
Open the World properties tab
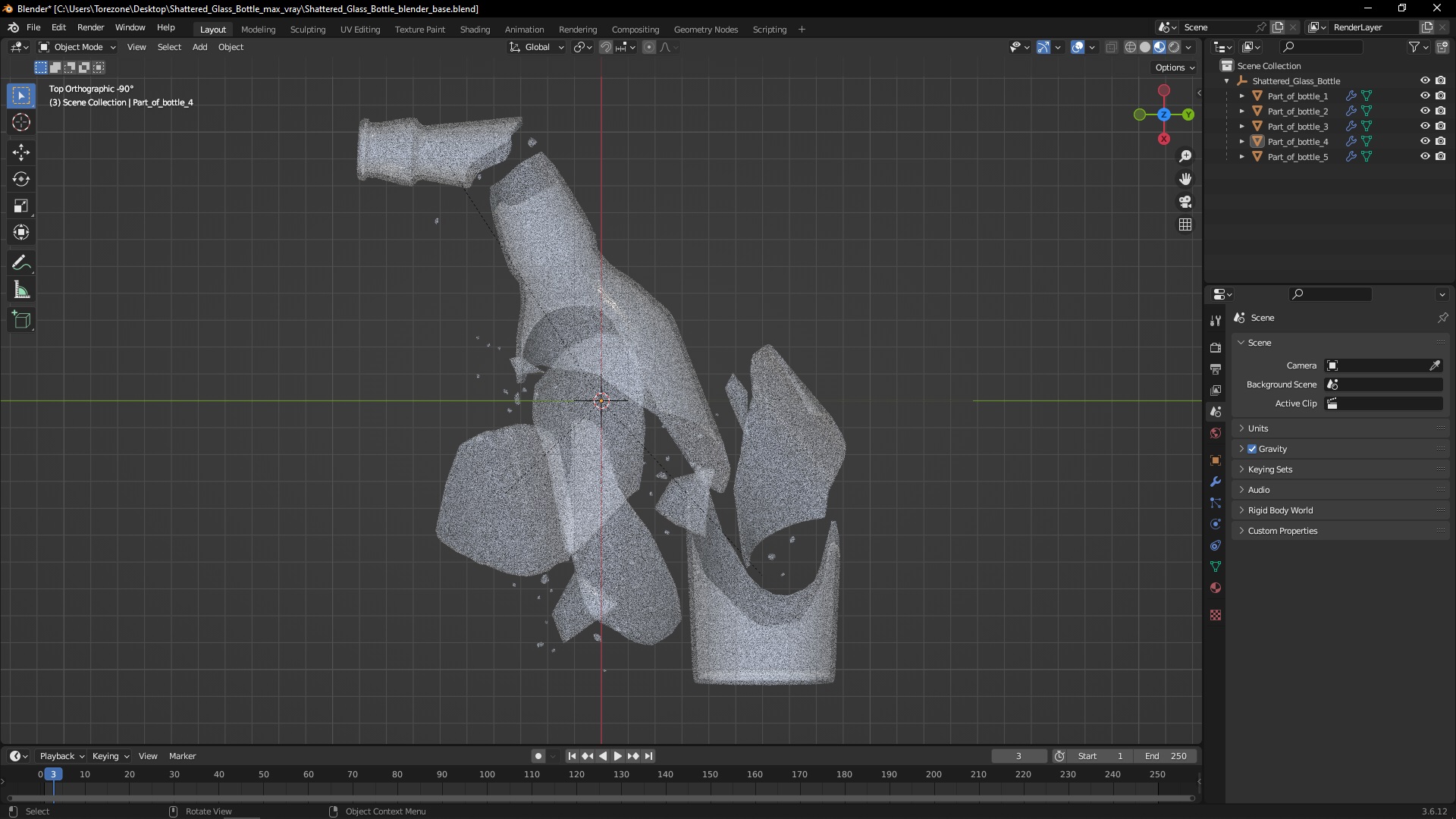1216,433
